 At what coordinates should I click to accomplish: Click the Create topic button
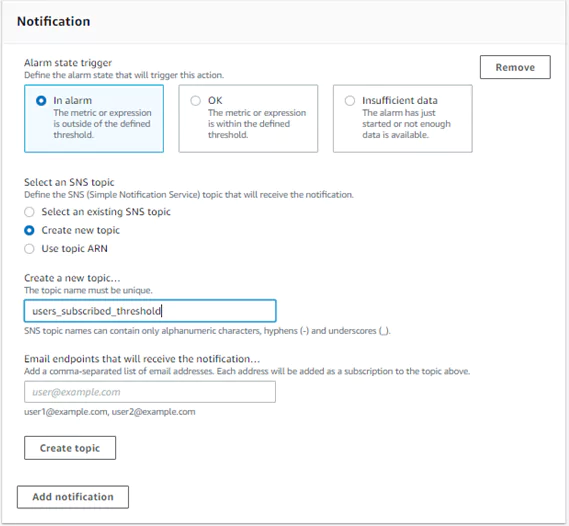coord(70,448)
